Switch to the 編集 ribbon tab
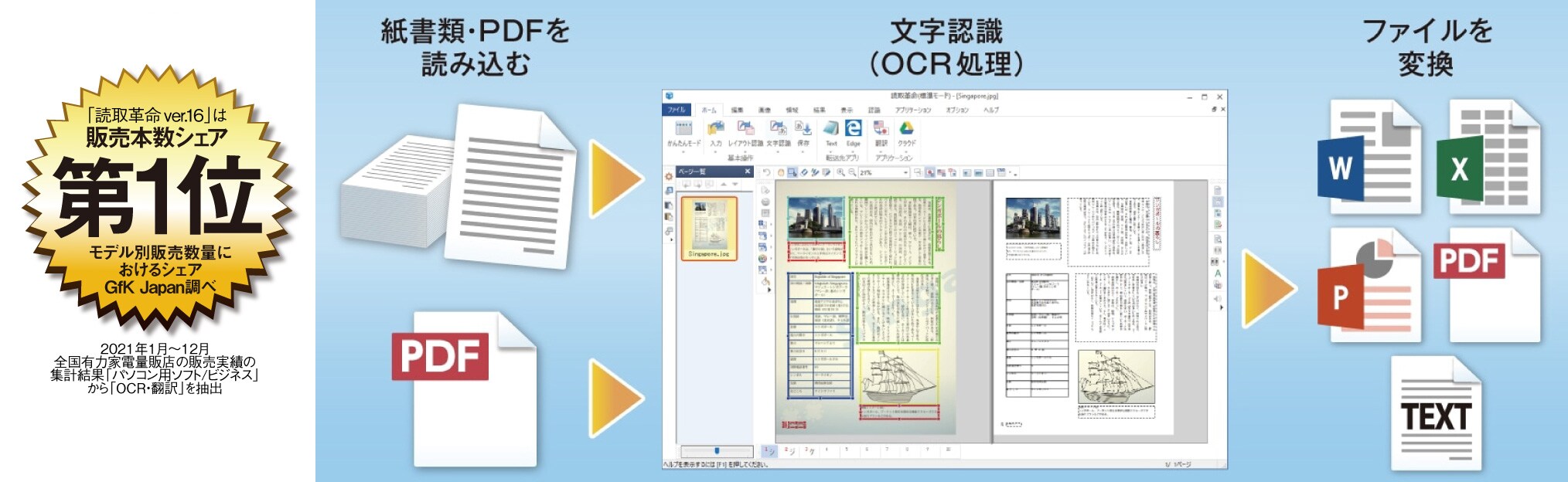The width and height of the screenshot is (1568, 482). [x=737, y=110]
